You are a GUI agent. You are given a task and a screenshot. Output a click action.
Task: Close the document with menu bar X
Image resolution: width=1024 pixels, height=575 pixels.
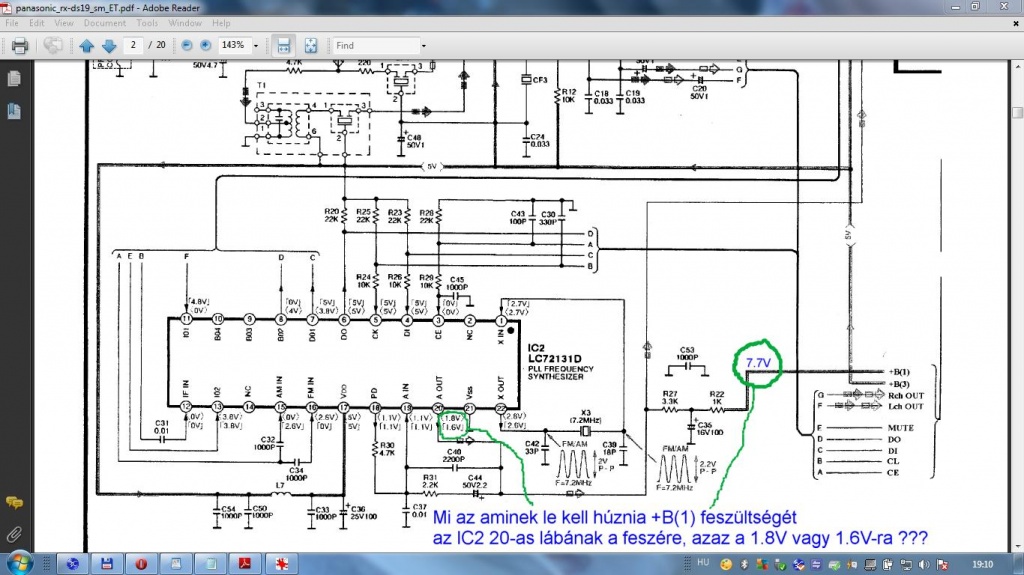pyautogui.click(x=1016, y=23)
